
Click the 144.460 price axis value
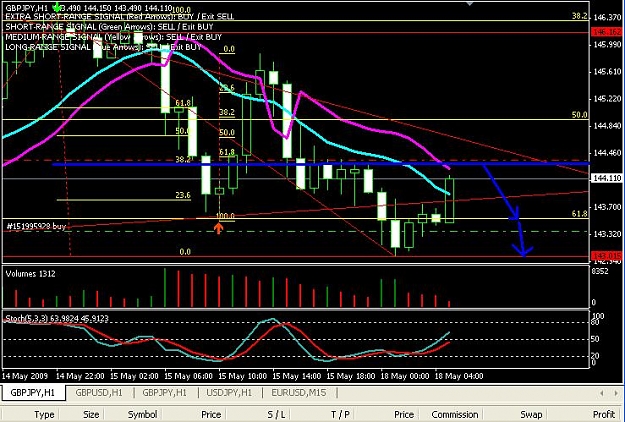[x=607, y=153]
